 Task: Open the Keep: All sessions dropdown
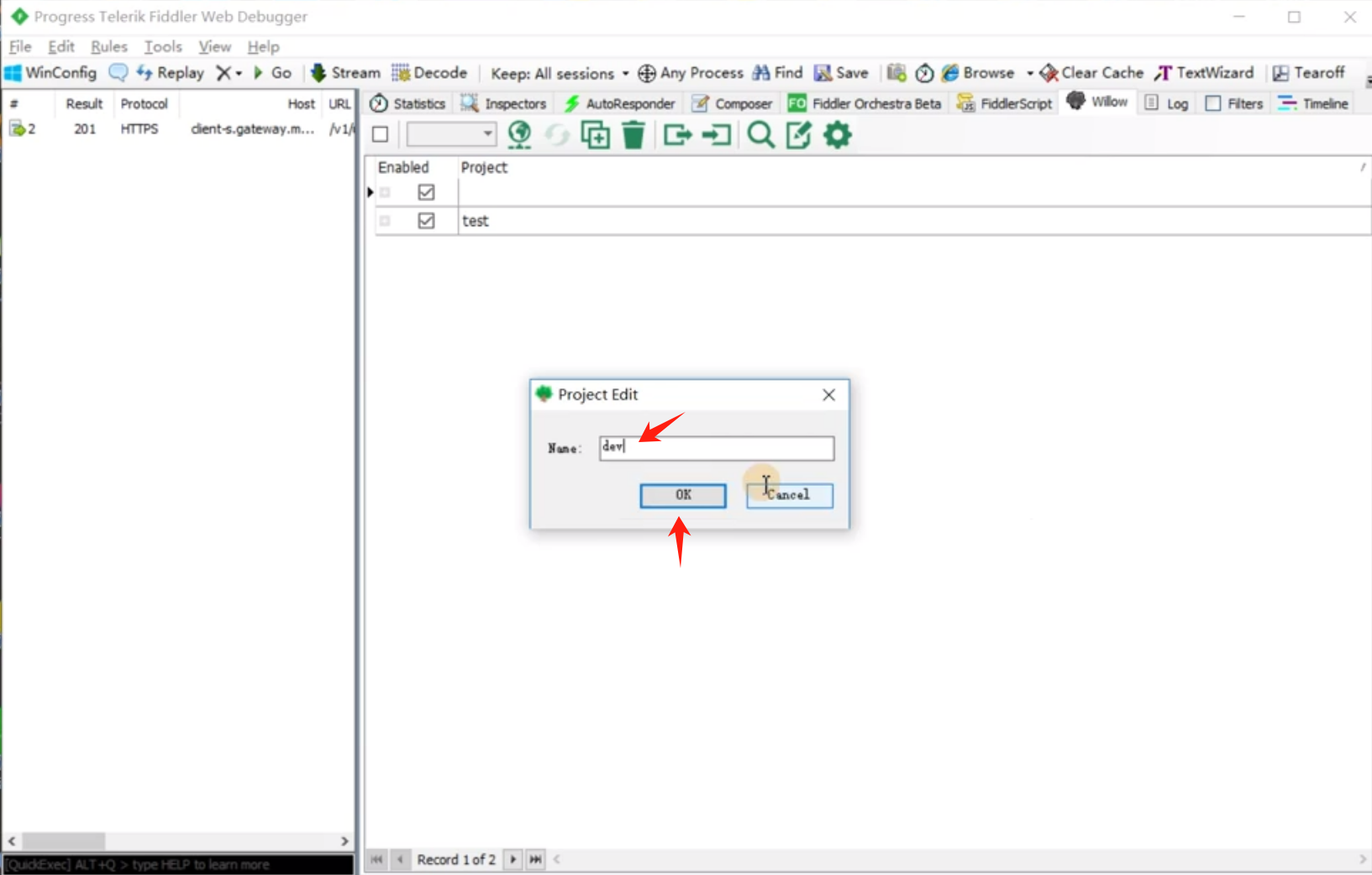[x=560, y=74]
